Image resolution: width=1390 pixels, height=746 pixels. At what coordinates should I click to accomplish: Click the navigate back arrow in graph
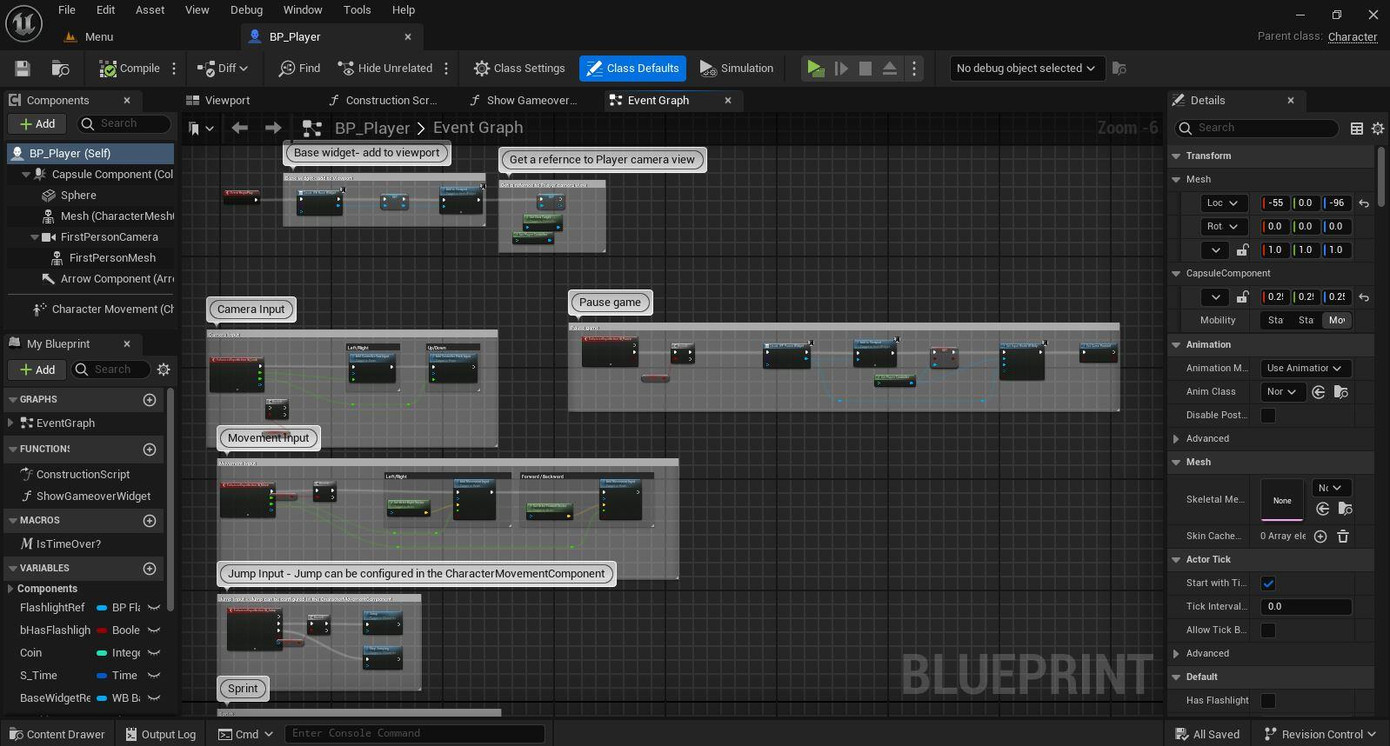coord(240,128)
